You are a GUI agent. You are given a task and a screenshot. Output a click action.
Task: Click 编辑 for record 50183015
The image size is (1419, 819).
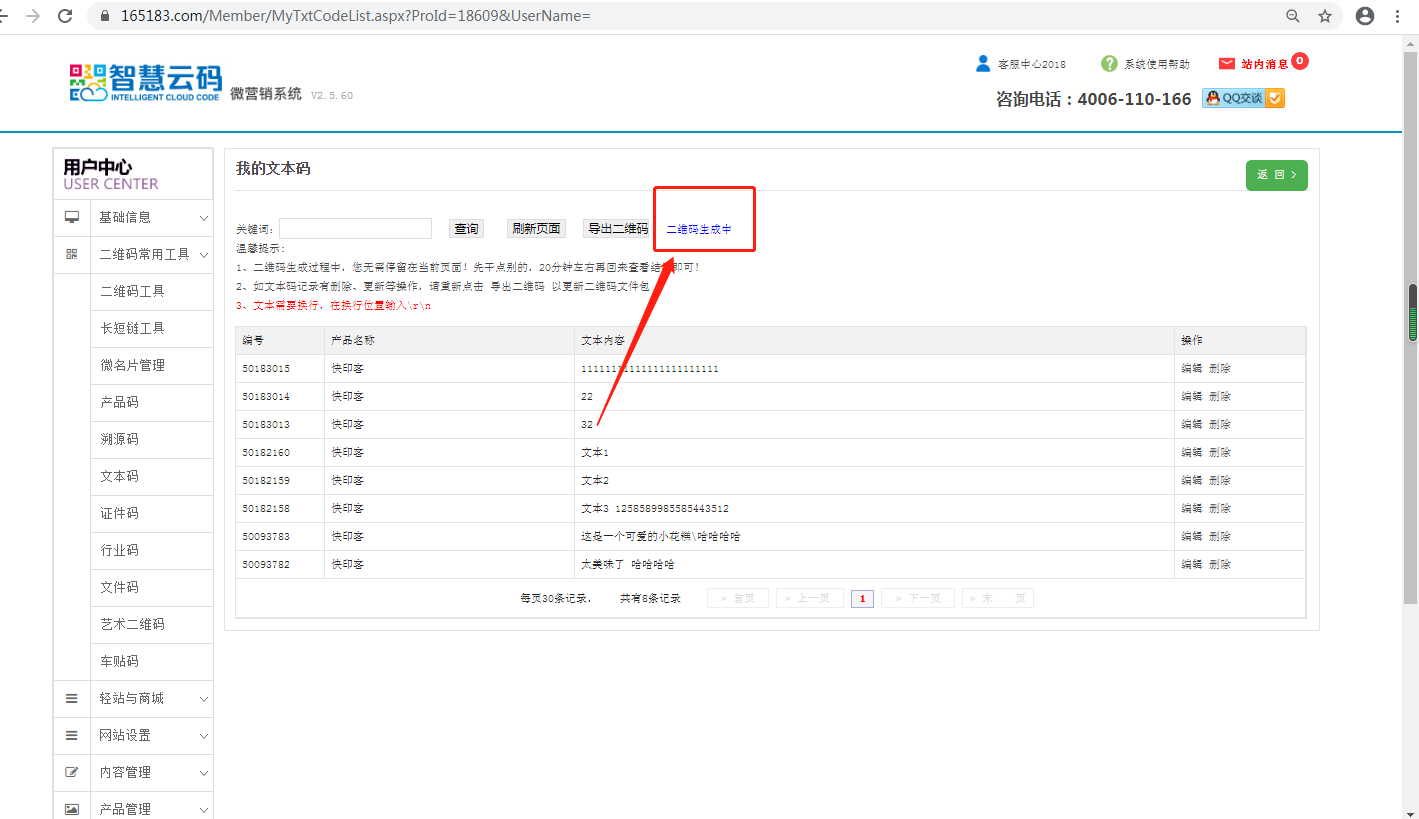pos(1191,369)
